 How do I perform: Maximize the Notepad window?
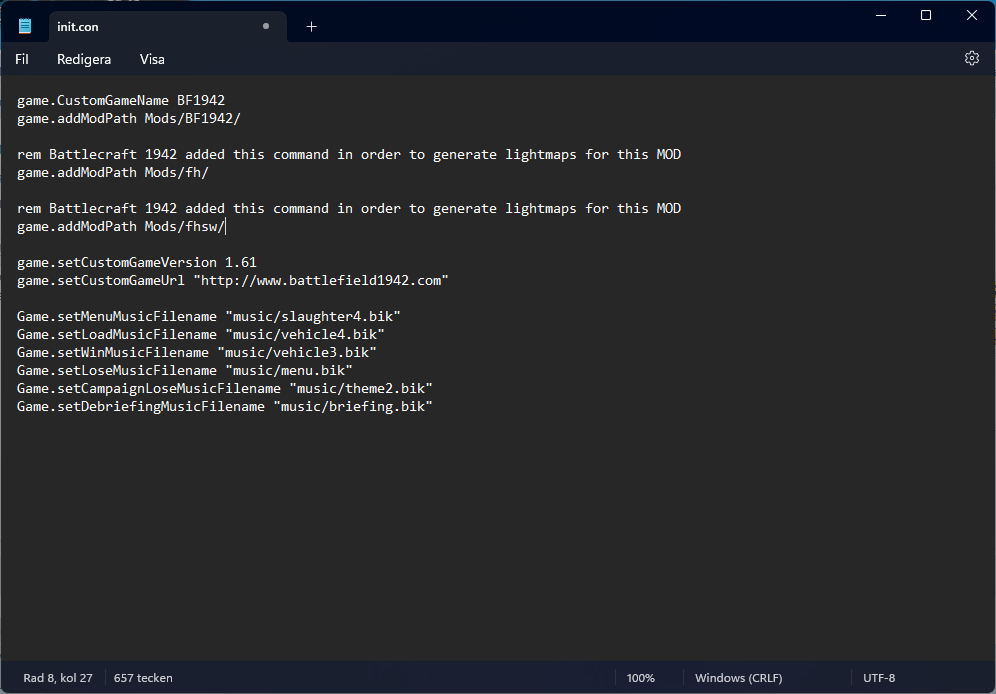925,15
